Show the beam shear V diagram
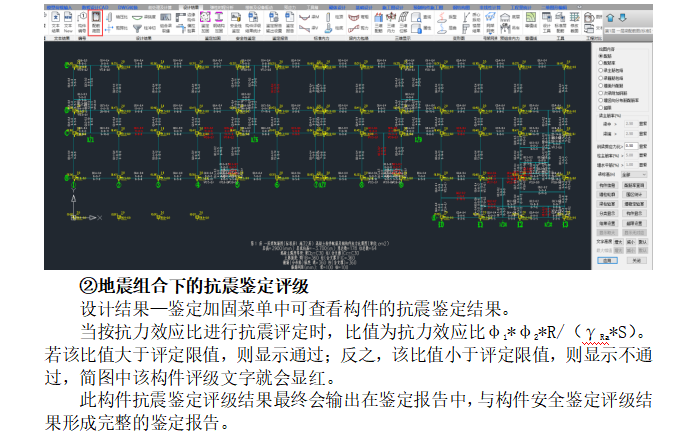The image size is (690, 446). [308, 28]
